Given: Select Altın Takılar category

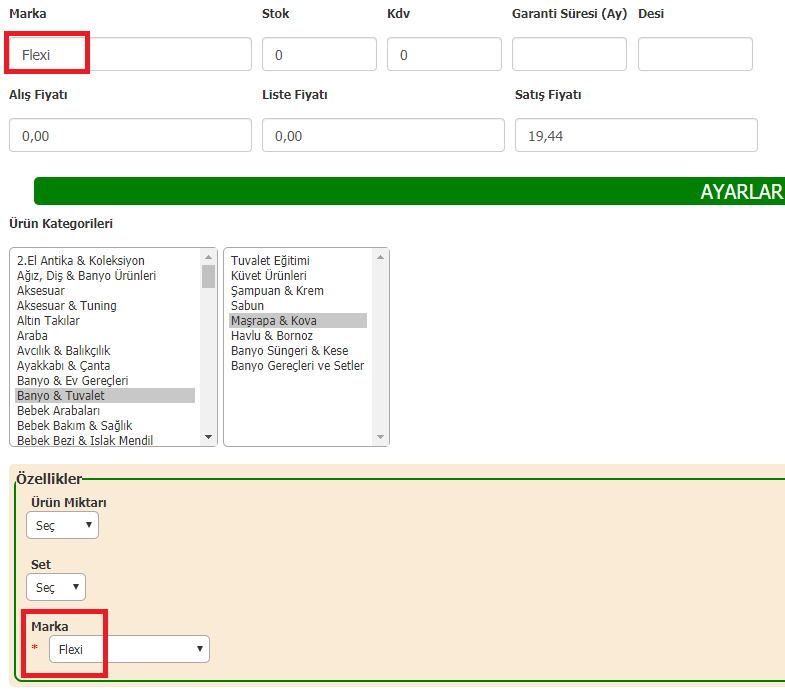Looking at the screenshot, I should (105, 320).
